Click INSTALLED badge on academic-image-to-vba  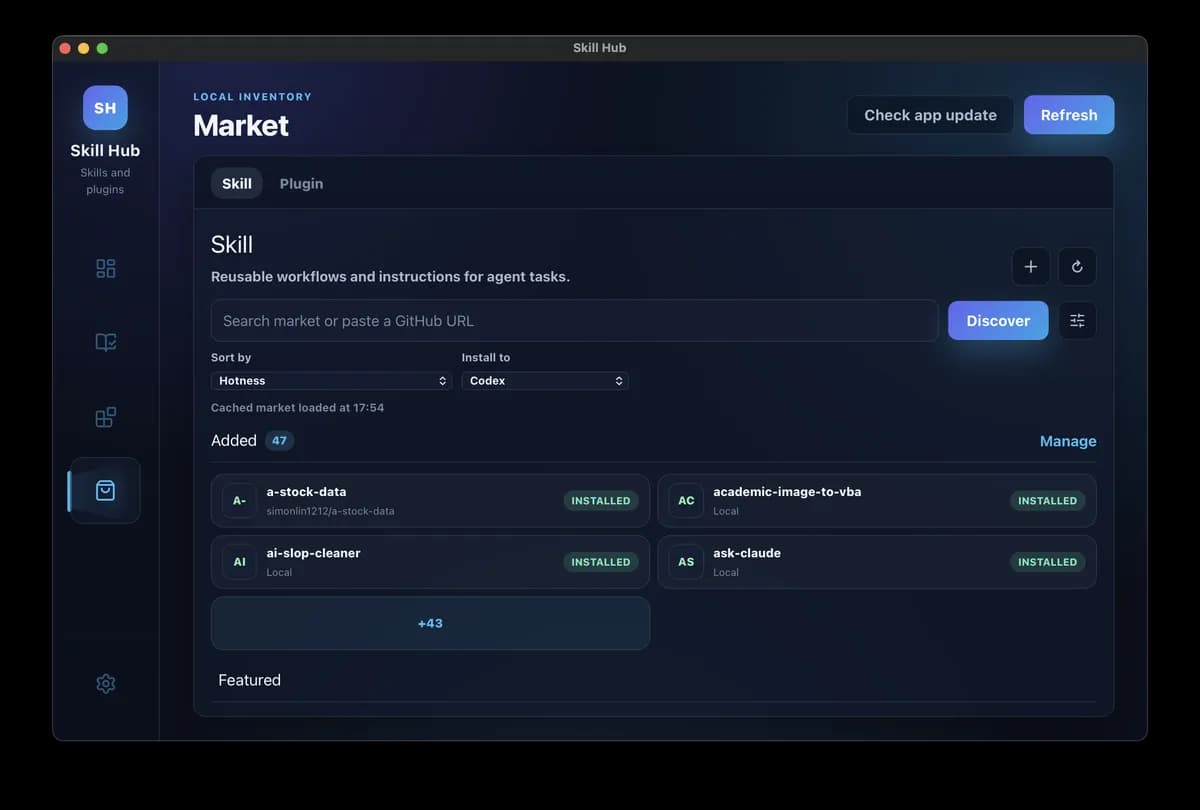[1047, 501]
